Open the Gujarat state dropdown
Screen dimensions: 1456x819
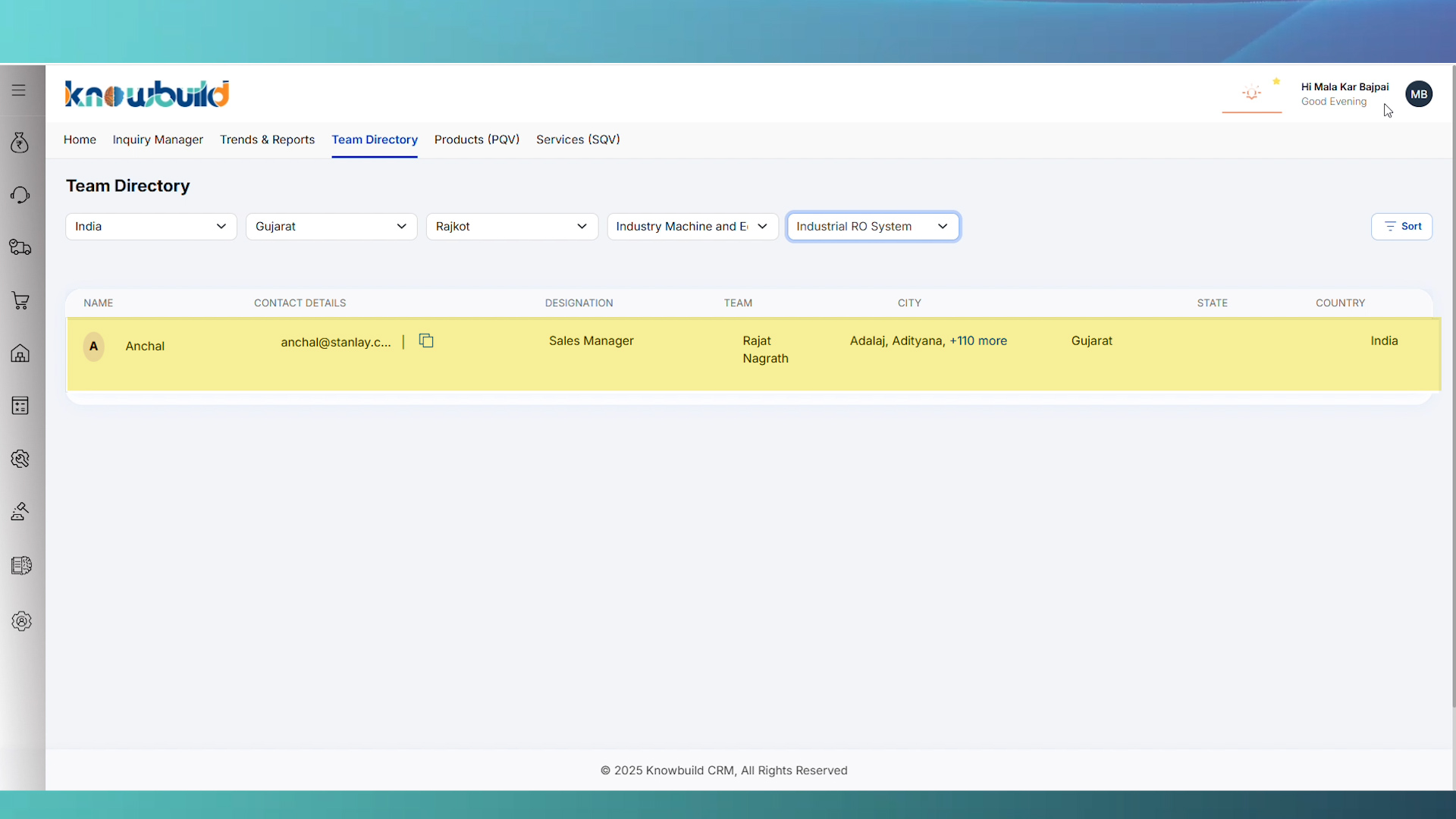[x=331, y=227]
